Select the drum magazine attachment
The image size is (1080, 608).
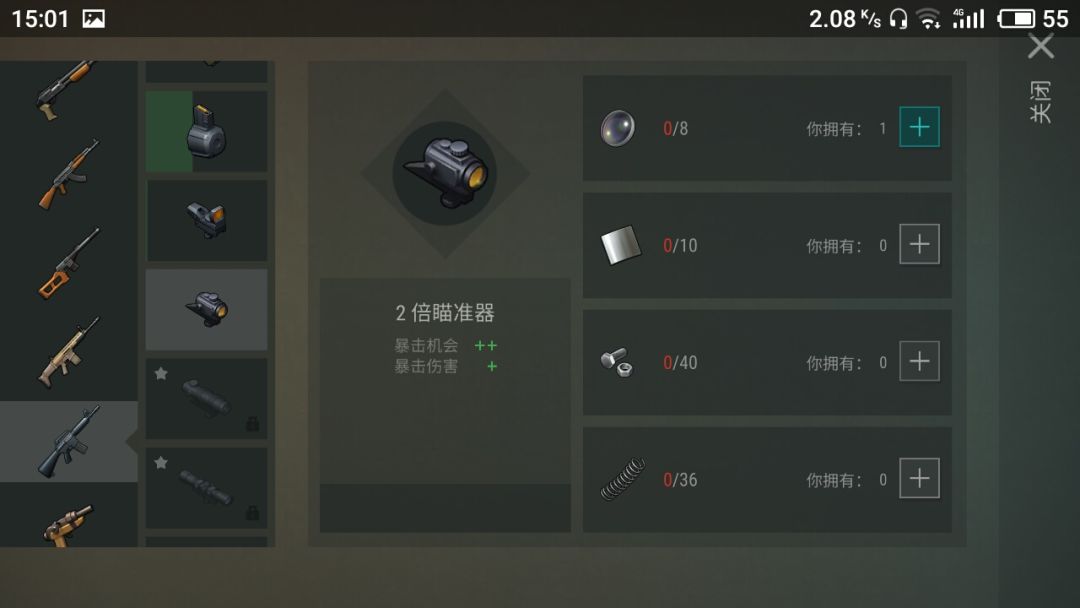pyautogui.click(x=207, y=132)
